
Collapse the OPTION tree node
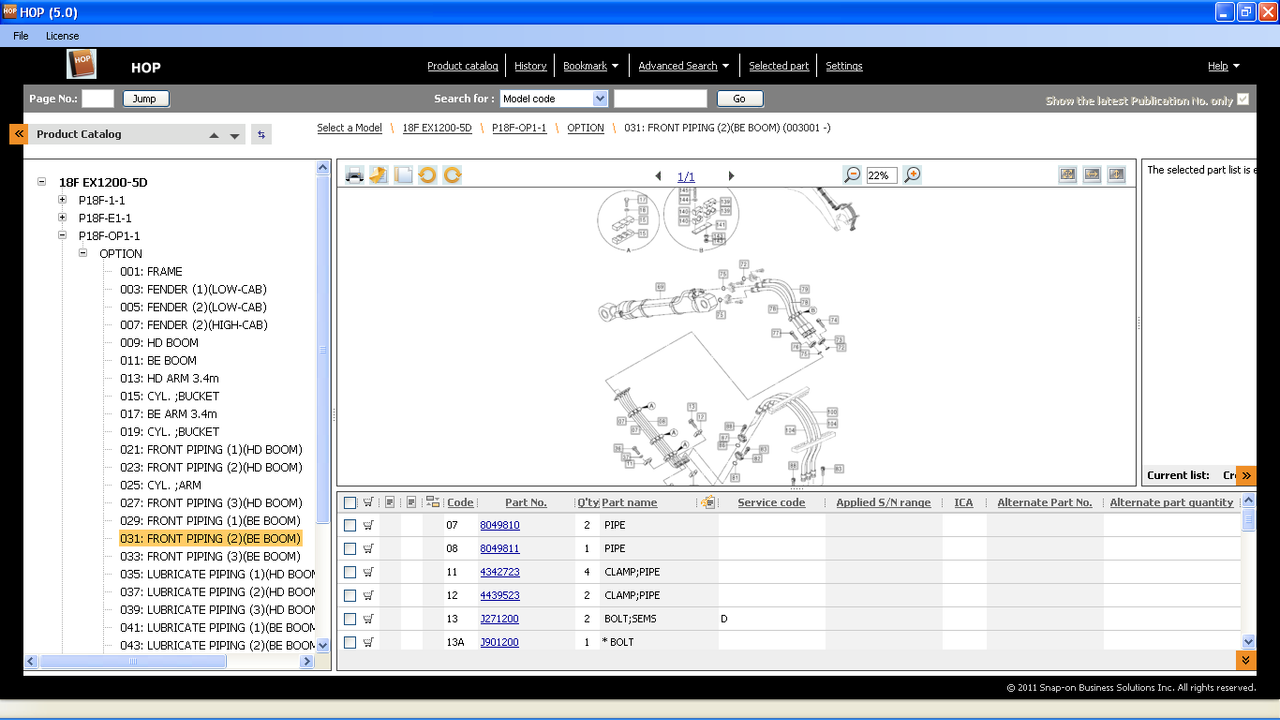83,254
